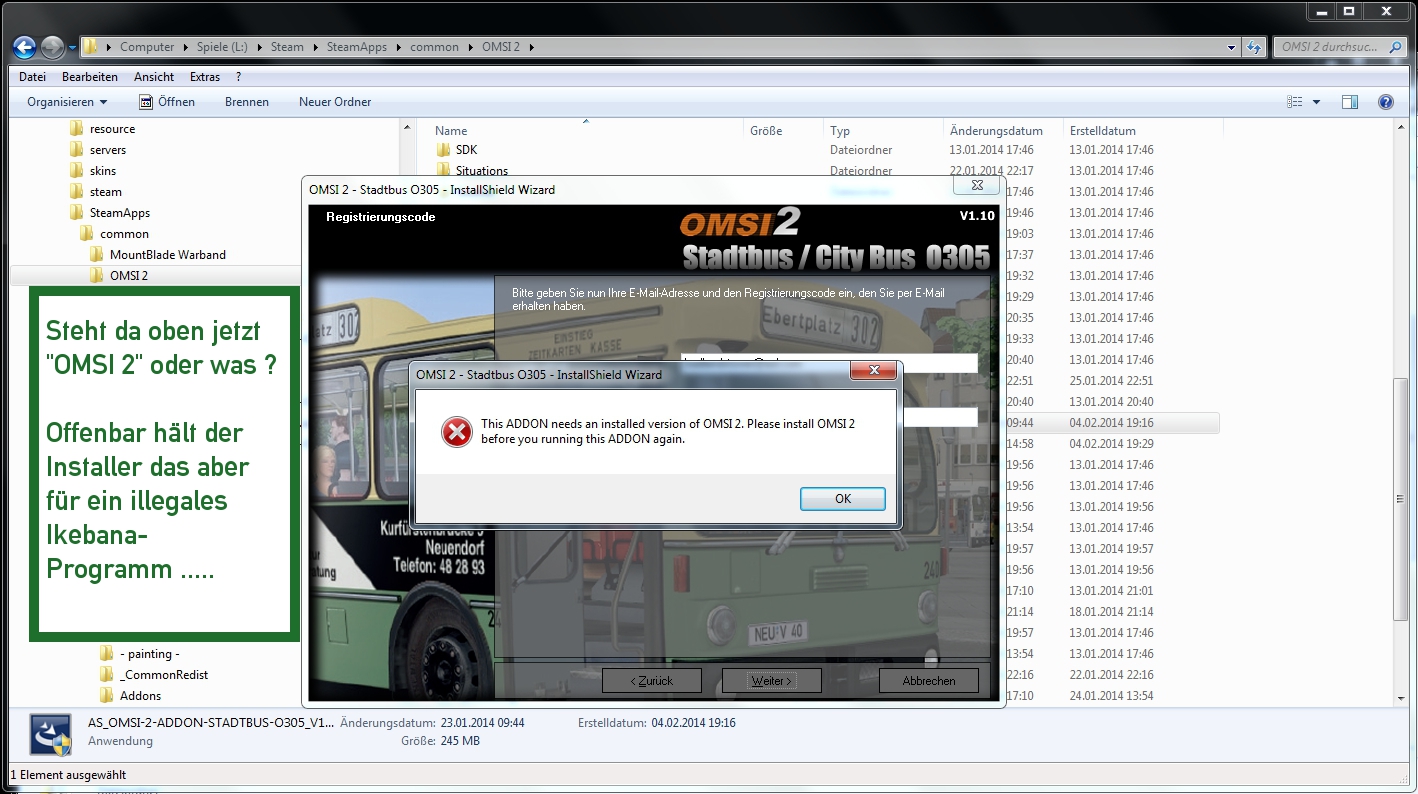Click Abbrechen in the InstallShield wizard
The width and height of the screenshot is (1418, 794).
coord(929,680)
